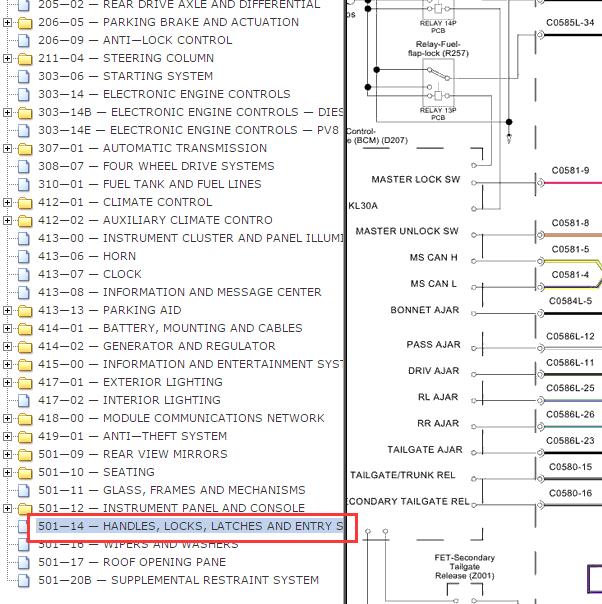The width and height of the screenshot is (602, 604).
Task: Click the TAILGATE AJAR signal label
Action: (x=424, y=450)
